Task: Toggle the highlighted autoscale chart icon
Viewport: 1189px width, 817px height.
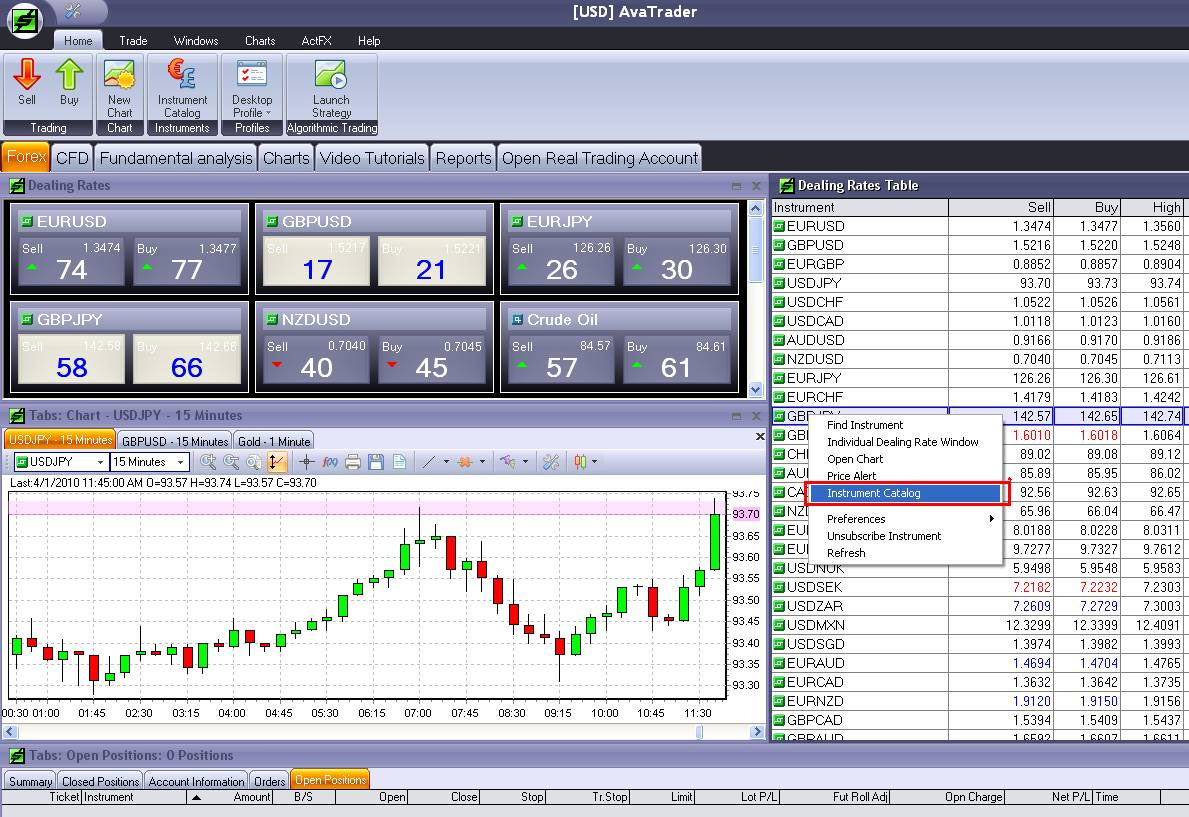Action: (x=277, y=461)
